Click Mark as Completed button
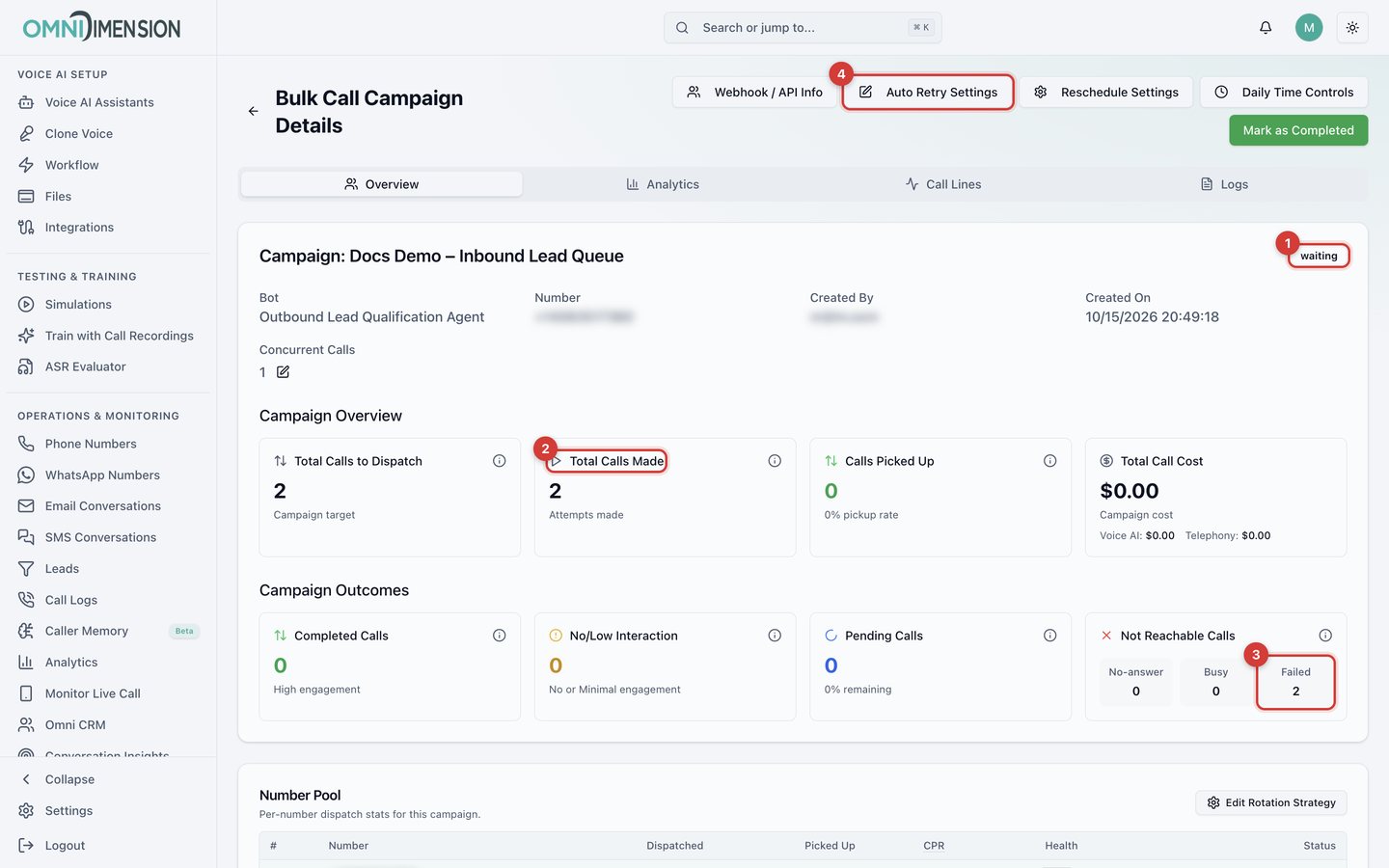The image size is (1389, 868). click(1298, 130)
